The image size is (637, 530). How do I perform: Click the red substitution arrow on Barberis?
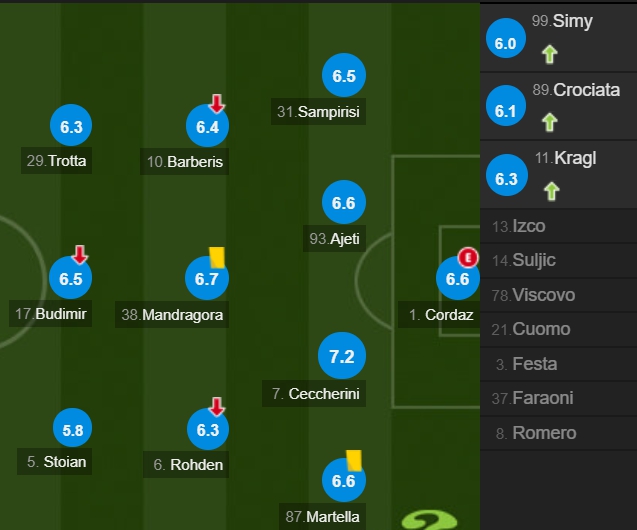point(217,104)
